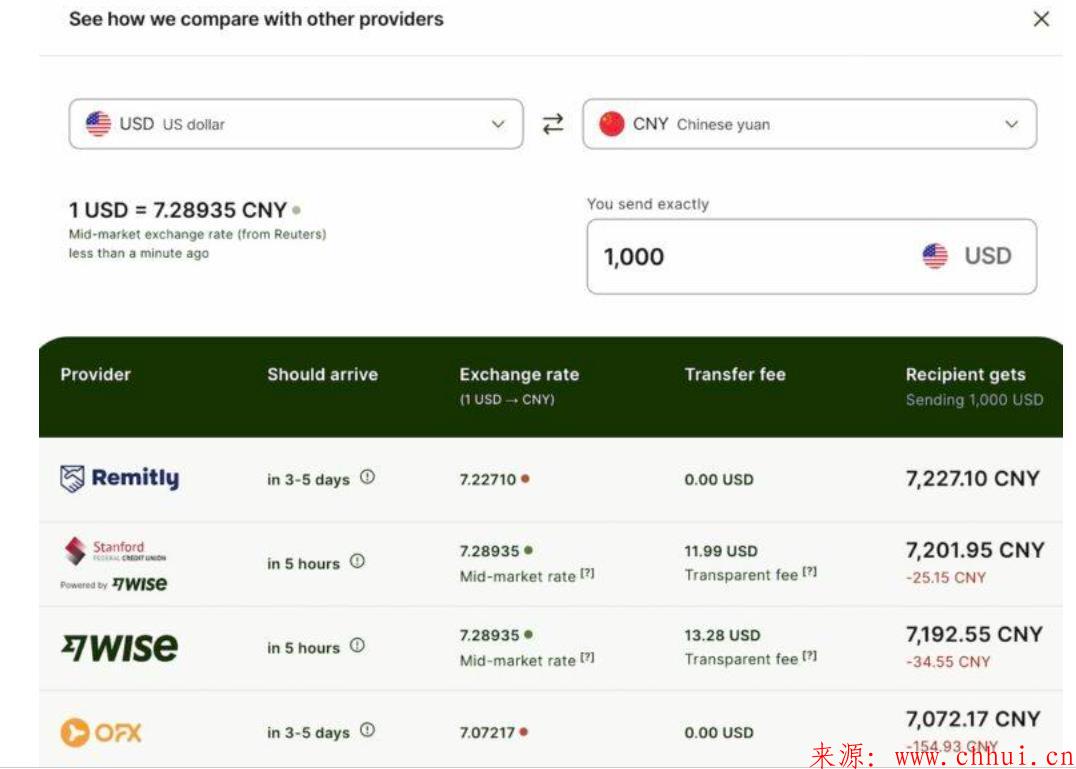Click the info icon next to OFX arrival time
Screen dimensions: 1076x769
tap(368, 730)
